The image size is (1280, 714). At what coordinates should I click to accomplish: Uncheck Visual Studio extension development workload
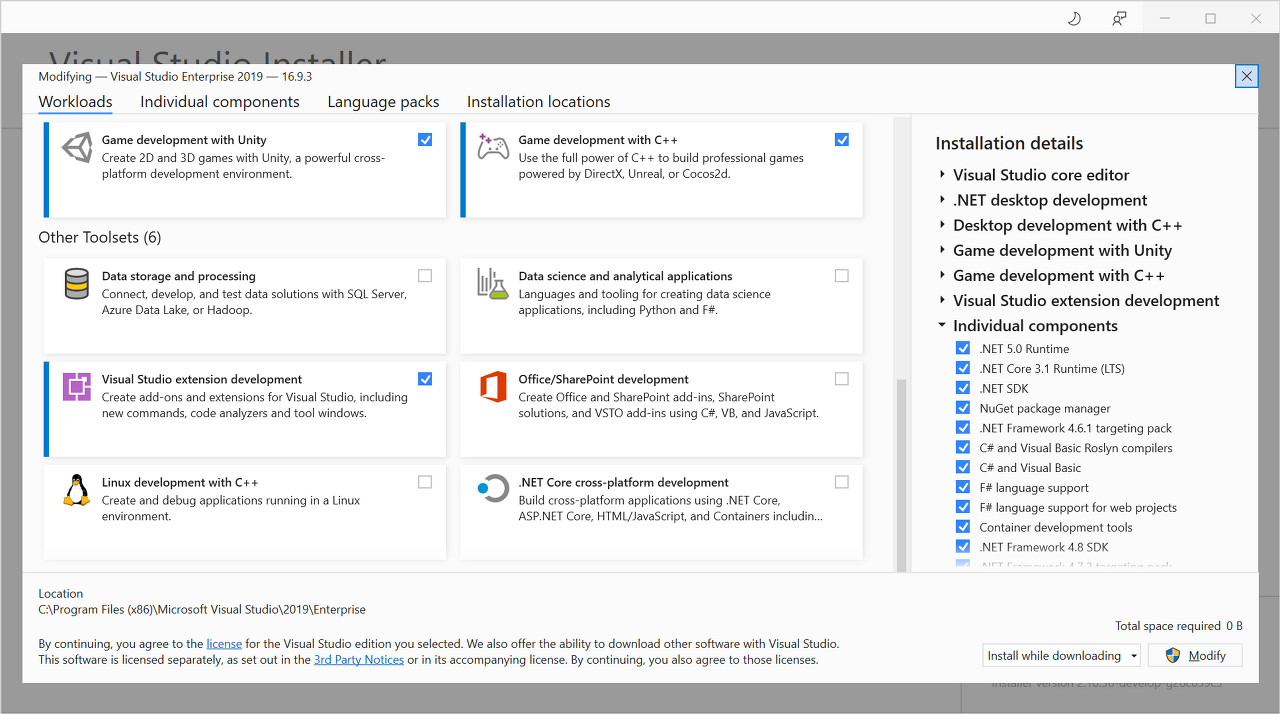click(x=425, y=379)
